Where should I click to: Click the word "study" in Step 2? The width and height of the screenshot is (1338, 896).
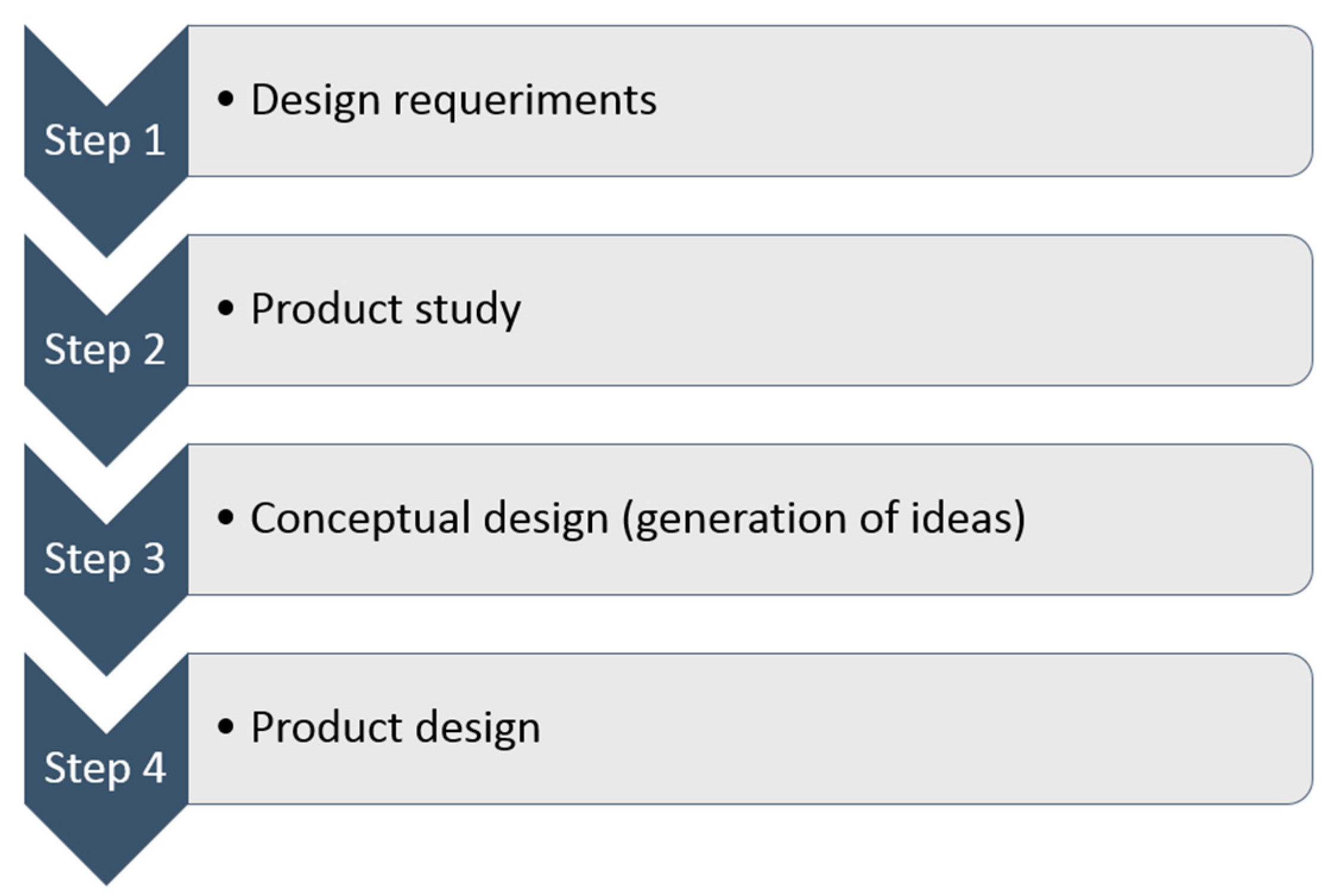[x=467, y=309]
